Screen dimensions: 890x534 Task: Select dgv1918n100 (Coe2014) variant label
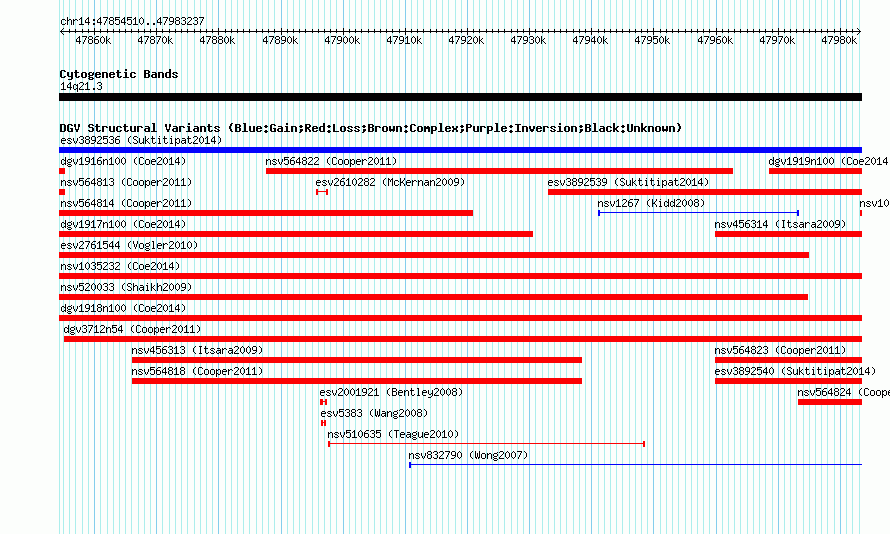pos(123,308)
